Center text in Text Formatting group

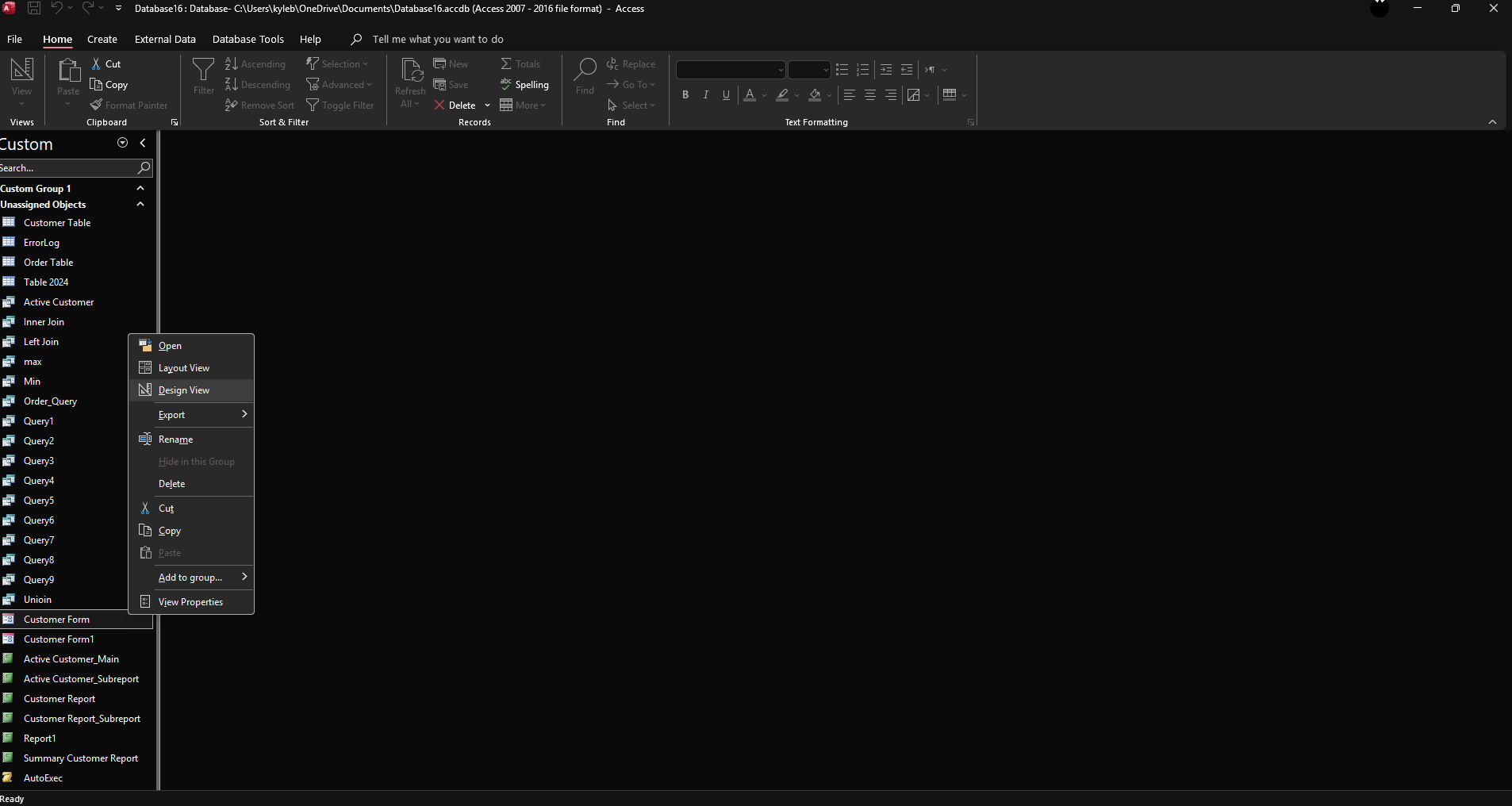pos(870,95)
